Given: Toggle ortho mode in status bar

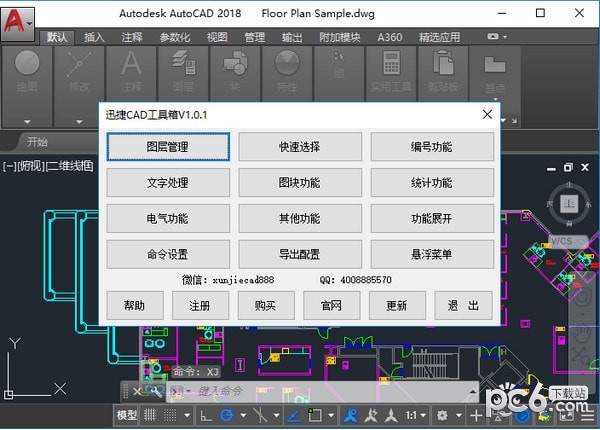Looking at the screenshot, I should click(x=205, y=415).
